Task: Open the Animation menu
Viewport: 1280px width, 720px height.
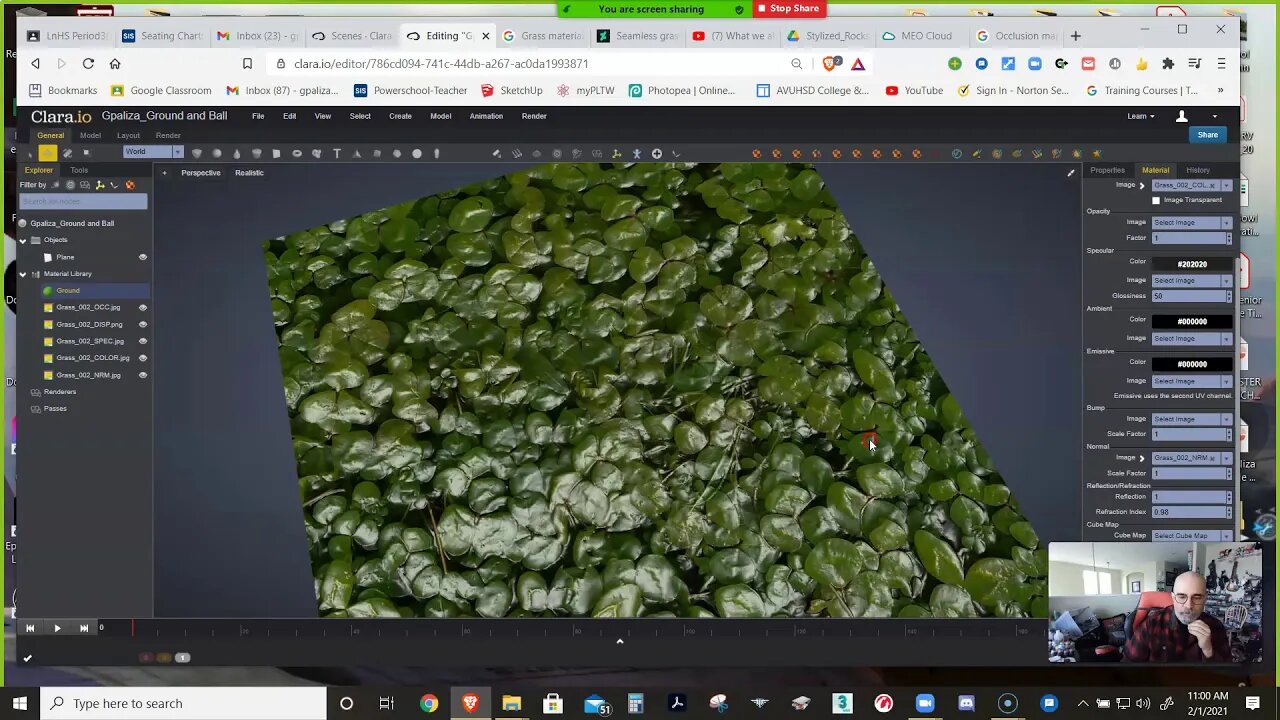Action: click(486, 116)
